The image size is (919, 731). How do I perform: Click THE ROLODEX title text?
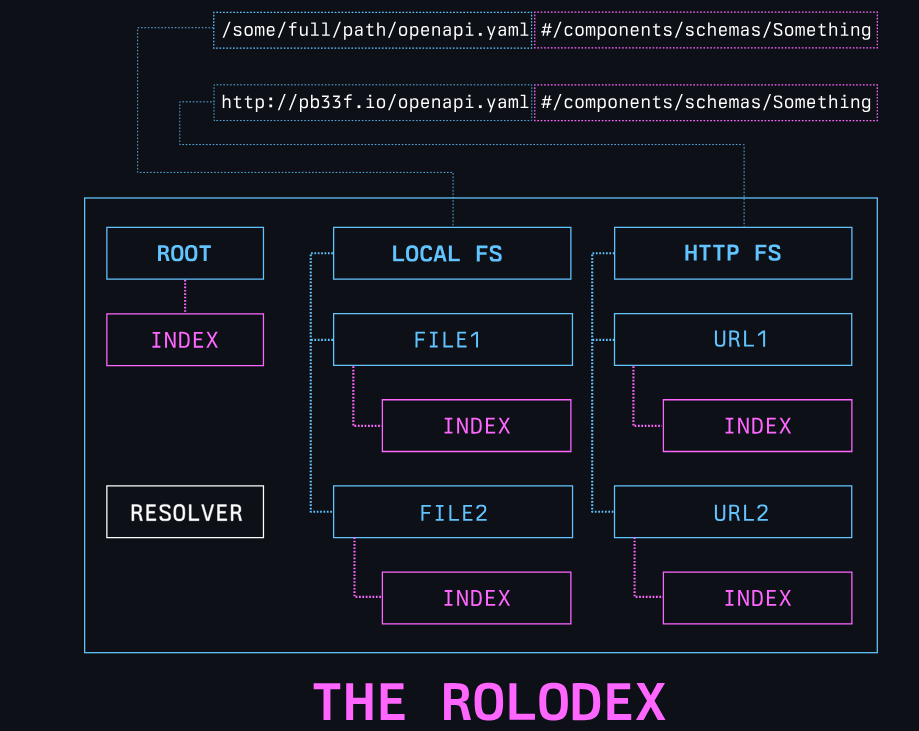pos(489,702)
